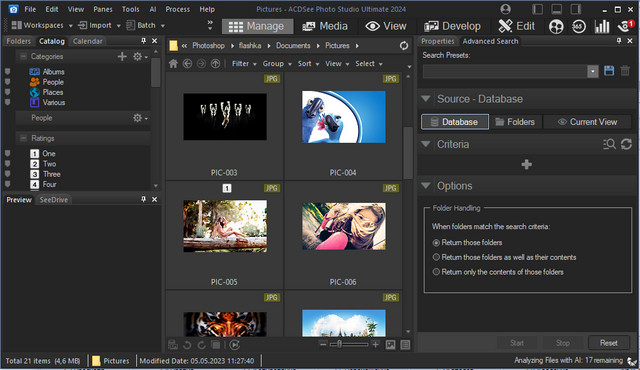Switch to the Properties tab
640x370 pixels.
[438, 41]
